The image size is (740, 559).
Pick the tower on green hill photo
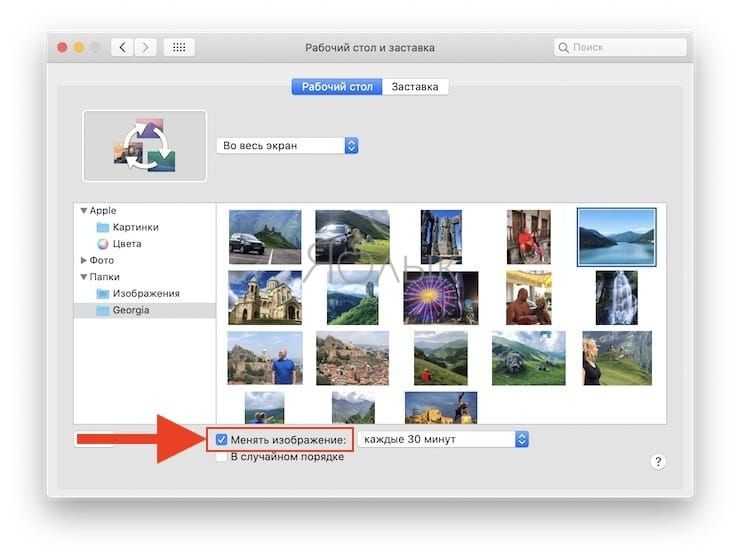353,297
